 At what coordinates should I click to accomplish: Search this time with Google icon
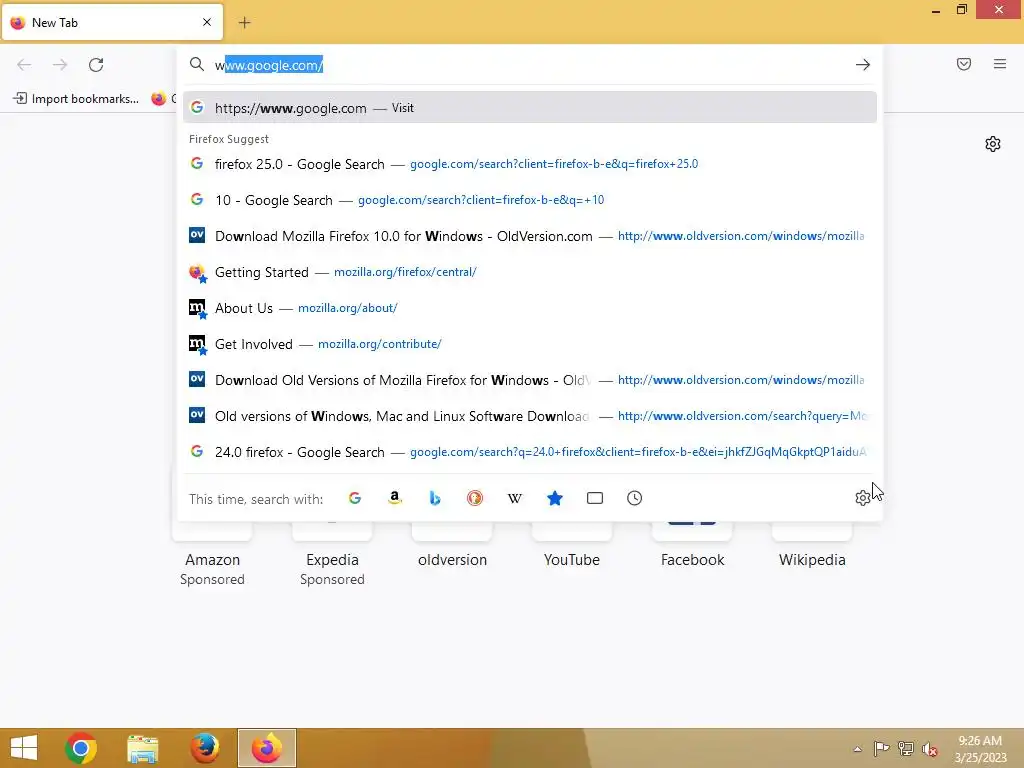coord(355,498)
